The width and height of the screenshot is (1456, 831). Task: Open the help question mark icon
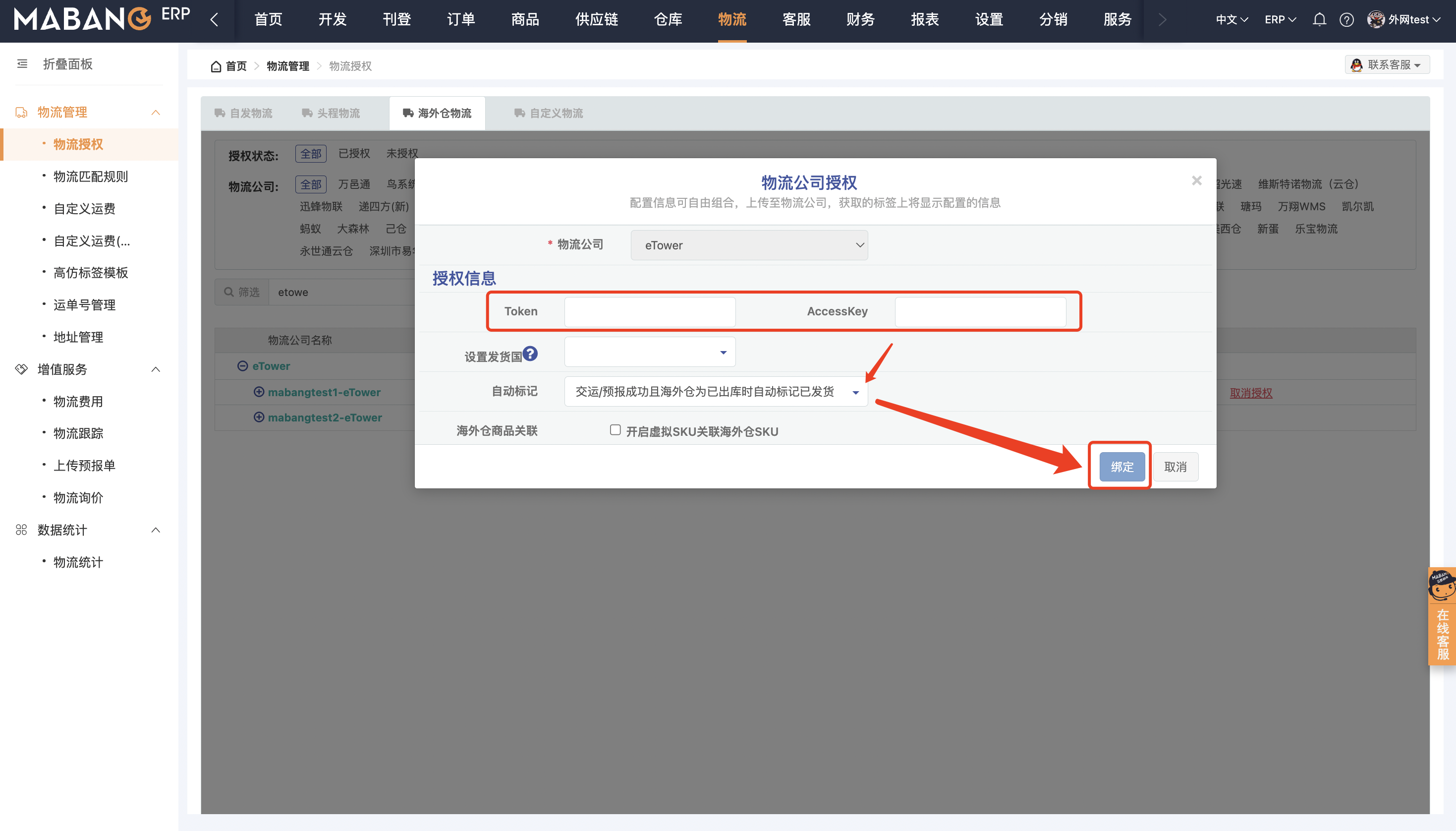point(1346,20)
